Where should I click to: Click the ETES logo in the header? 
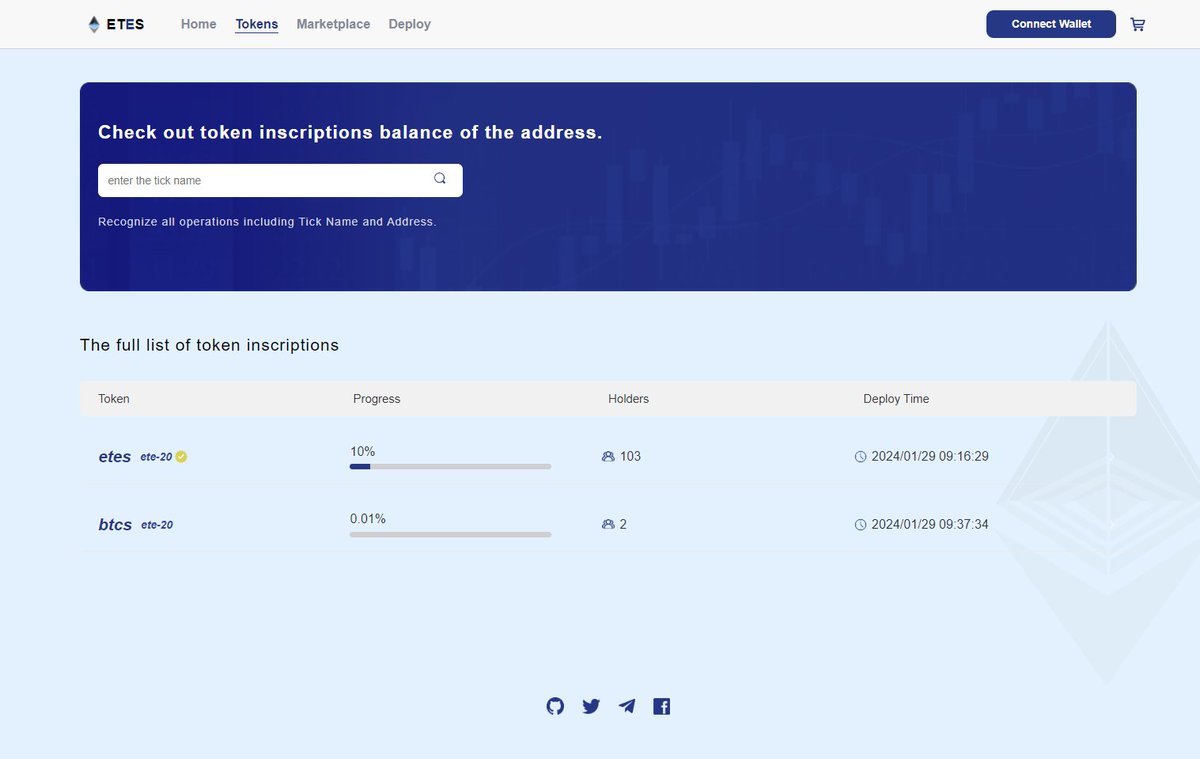pyautogui.click(x=117, y=23)
